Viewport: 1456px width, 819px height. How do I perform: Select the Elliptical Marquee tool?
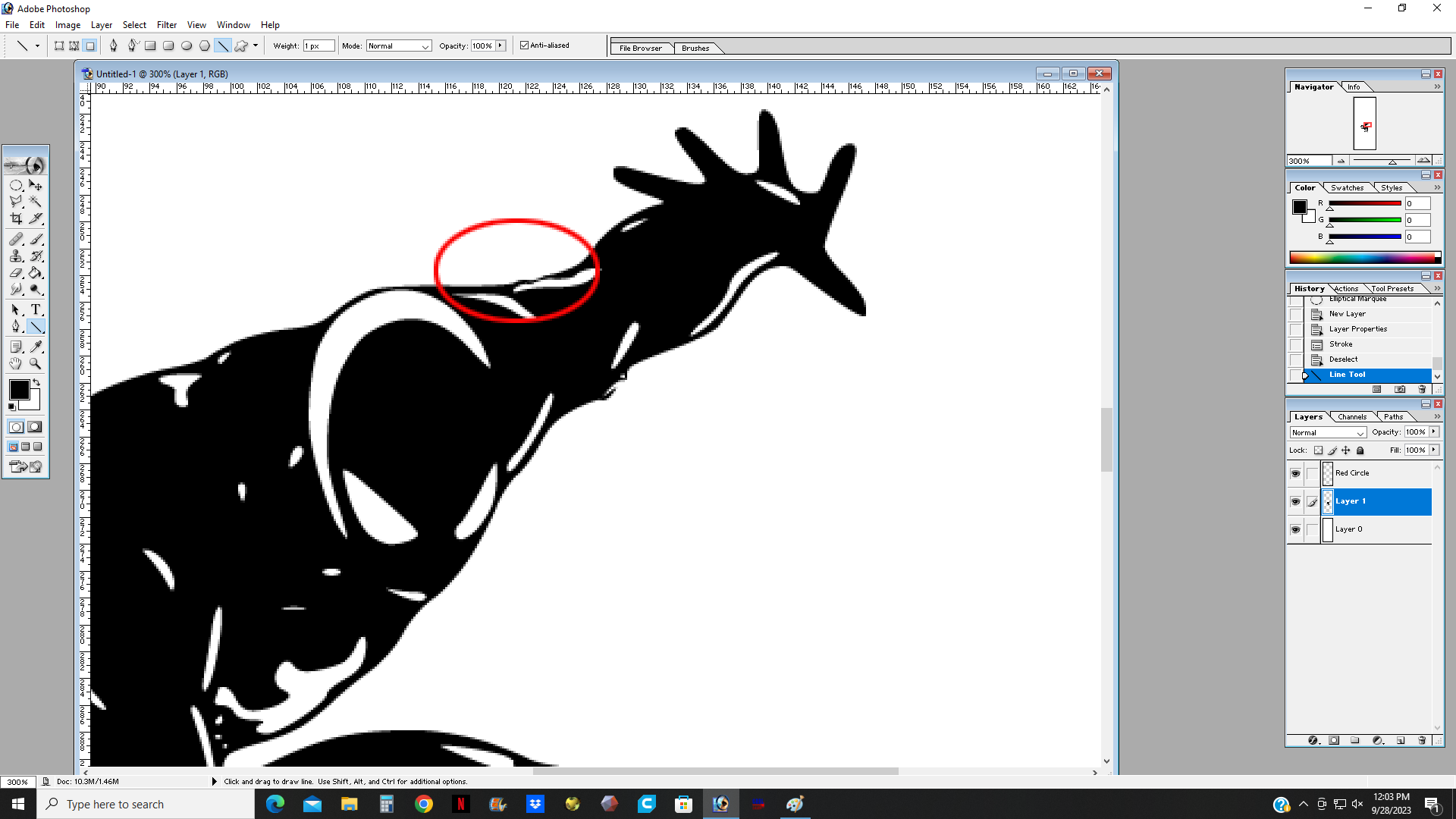[16, 185]
